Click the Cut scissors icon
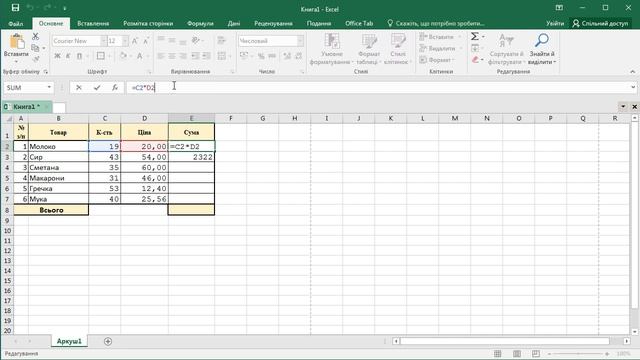Screen dimensions: 640x360 tap(36, 36)
